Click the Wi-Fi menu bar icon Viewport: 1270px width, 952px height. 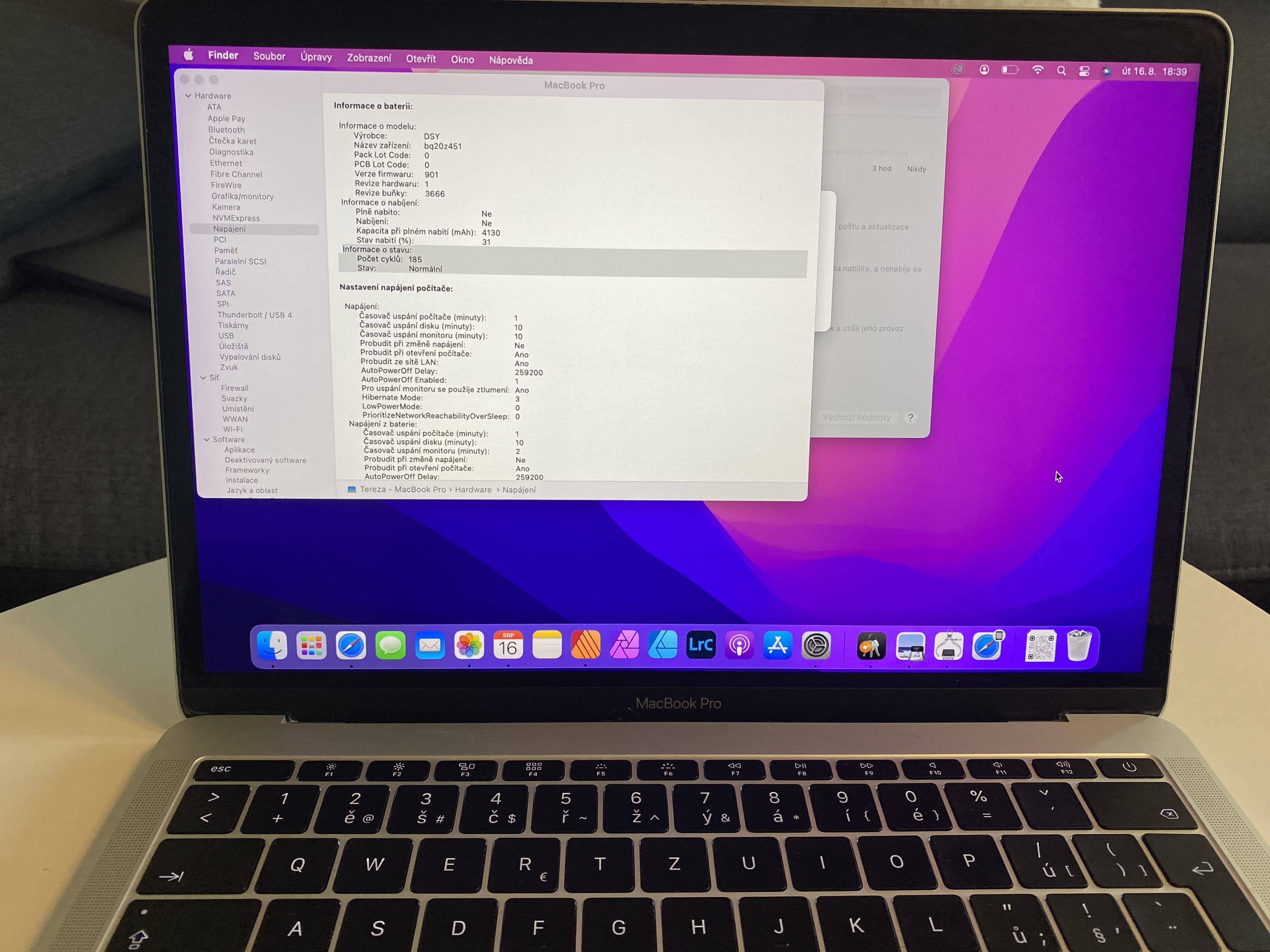coord(1038,71)
